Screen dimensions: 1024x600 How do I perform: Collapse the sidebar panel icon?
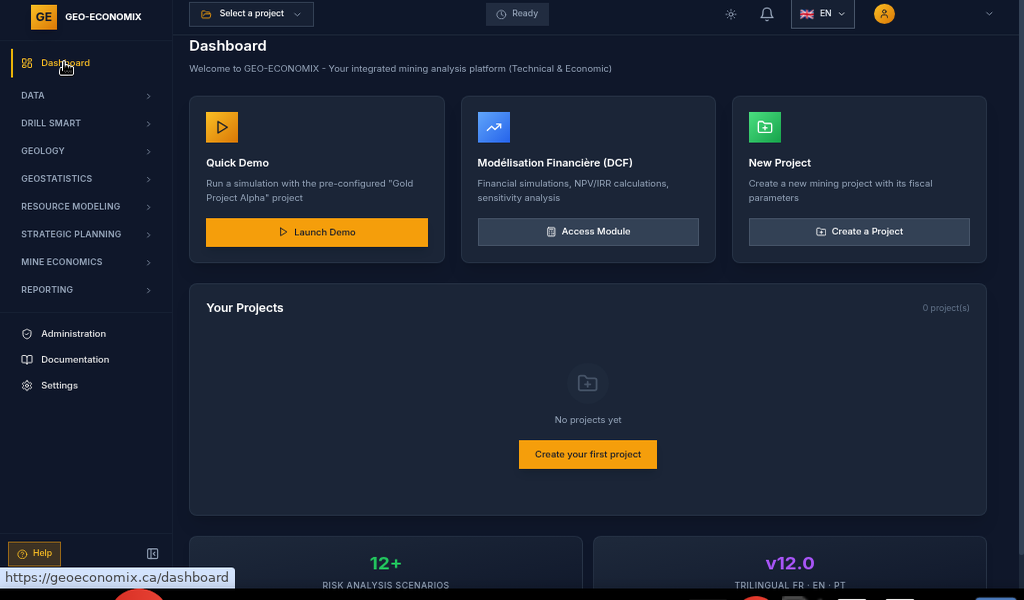152,554
